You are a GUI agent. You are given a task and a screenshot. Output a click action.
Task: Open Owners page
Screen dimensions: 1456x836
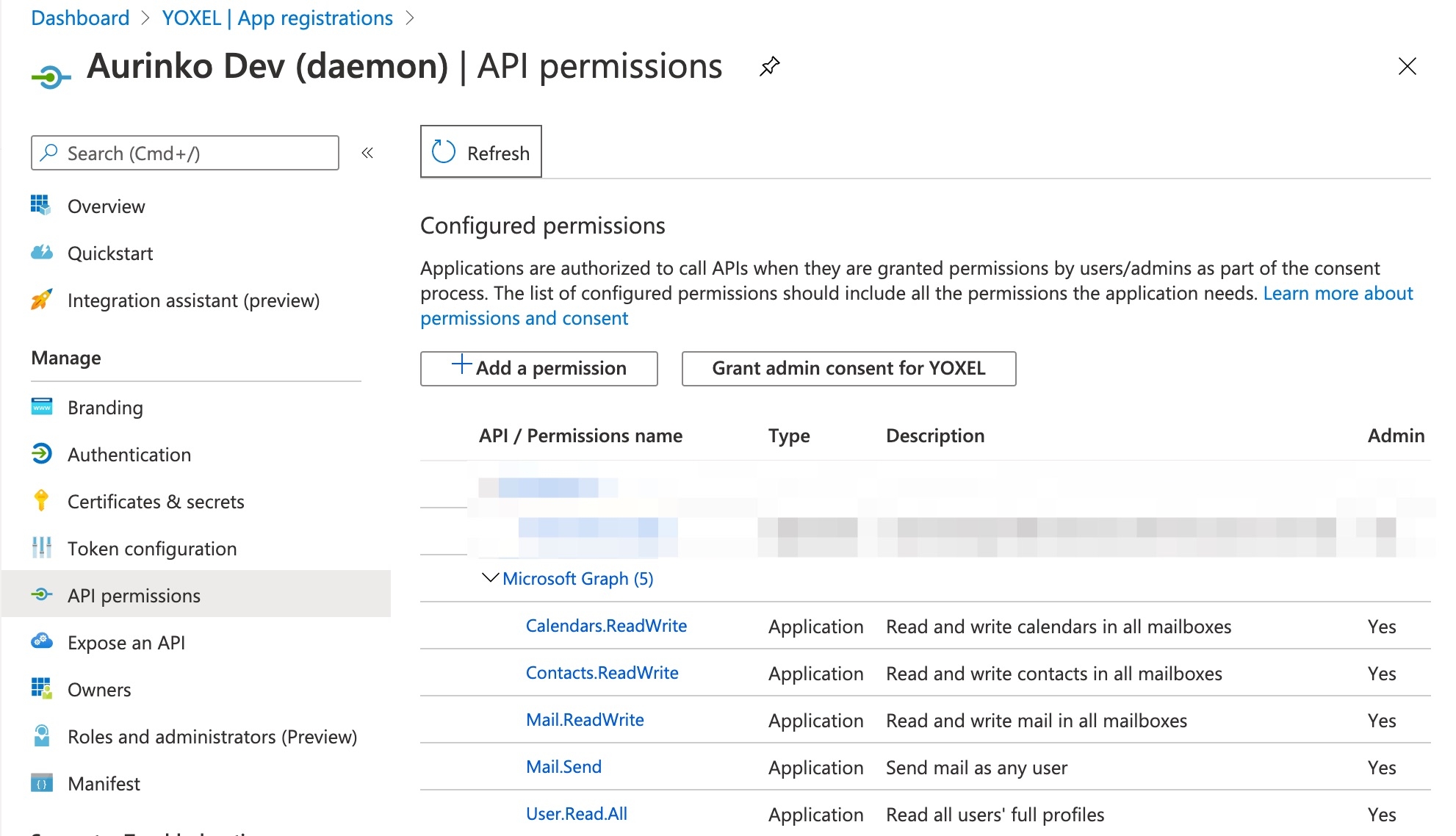point(99,690)
